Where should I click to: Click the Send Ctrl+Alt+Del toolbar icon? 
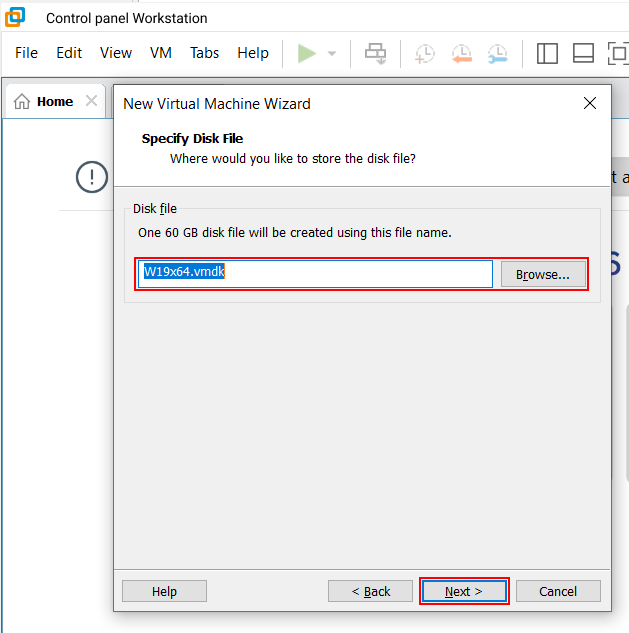coord(375,53)
